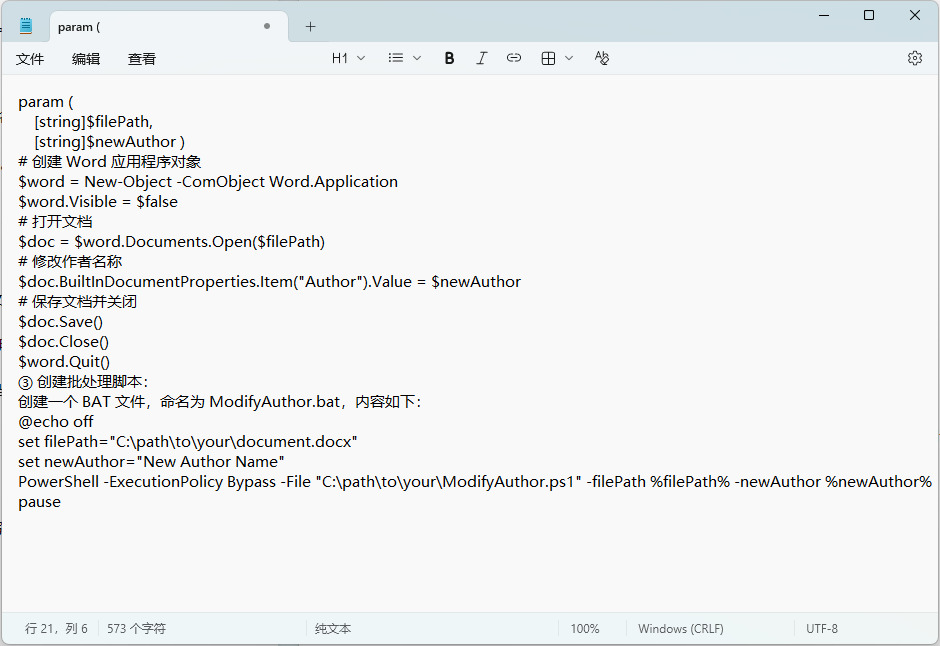Insert a table using table icon

(548, 58)
